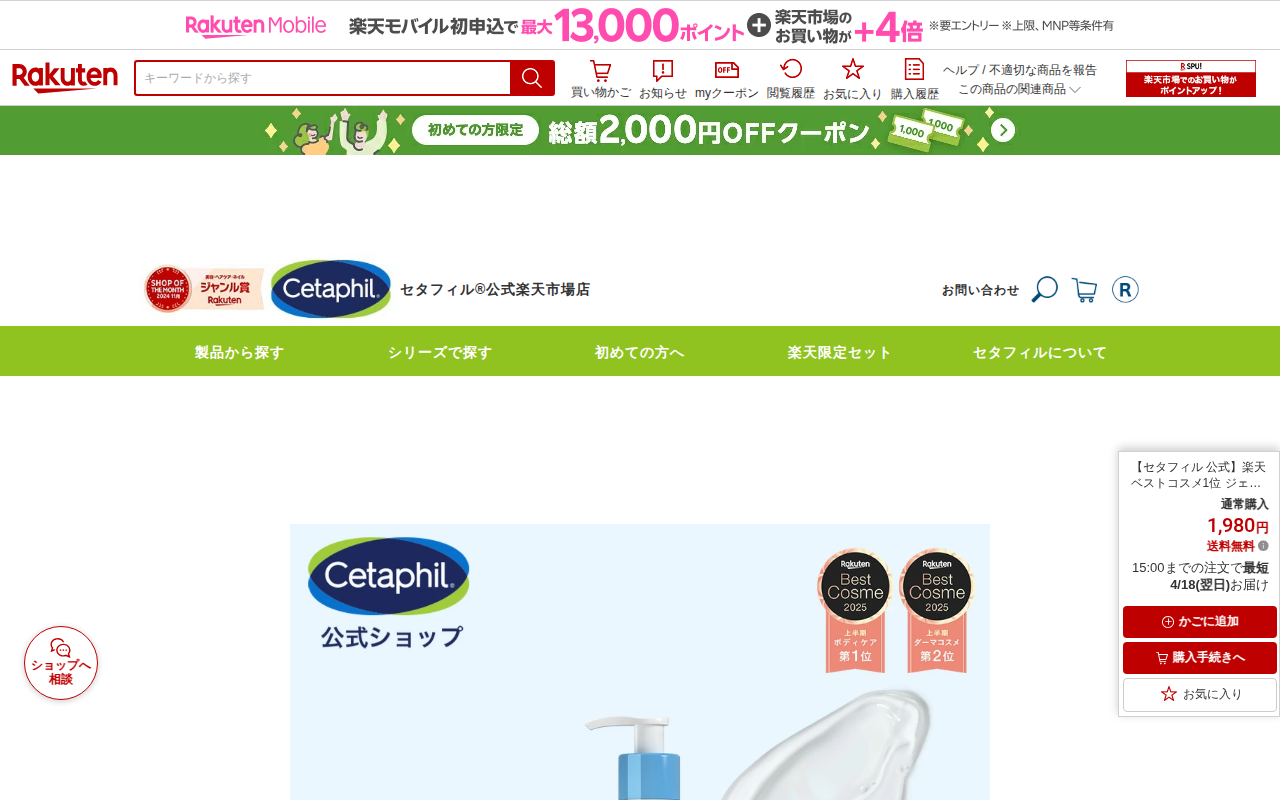This screenshot has width=1280, height=800.
Task: Open お気に入り favorites star in header
Action: click(x=852, y=79)
